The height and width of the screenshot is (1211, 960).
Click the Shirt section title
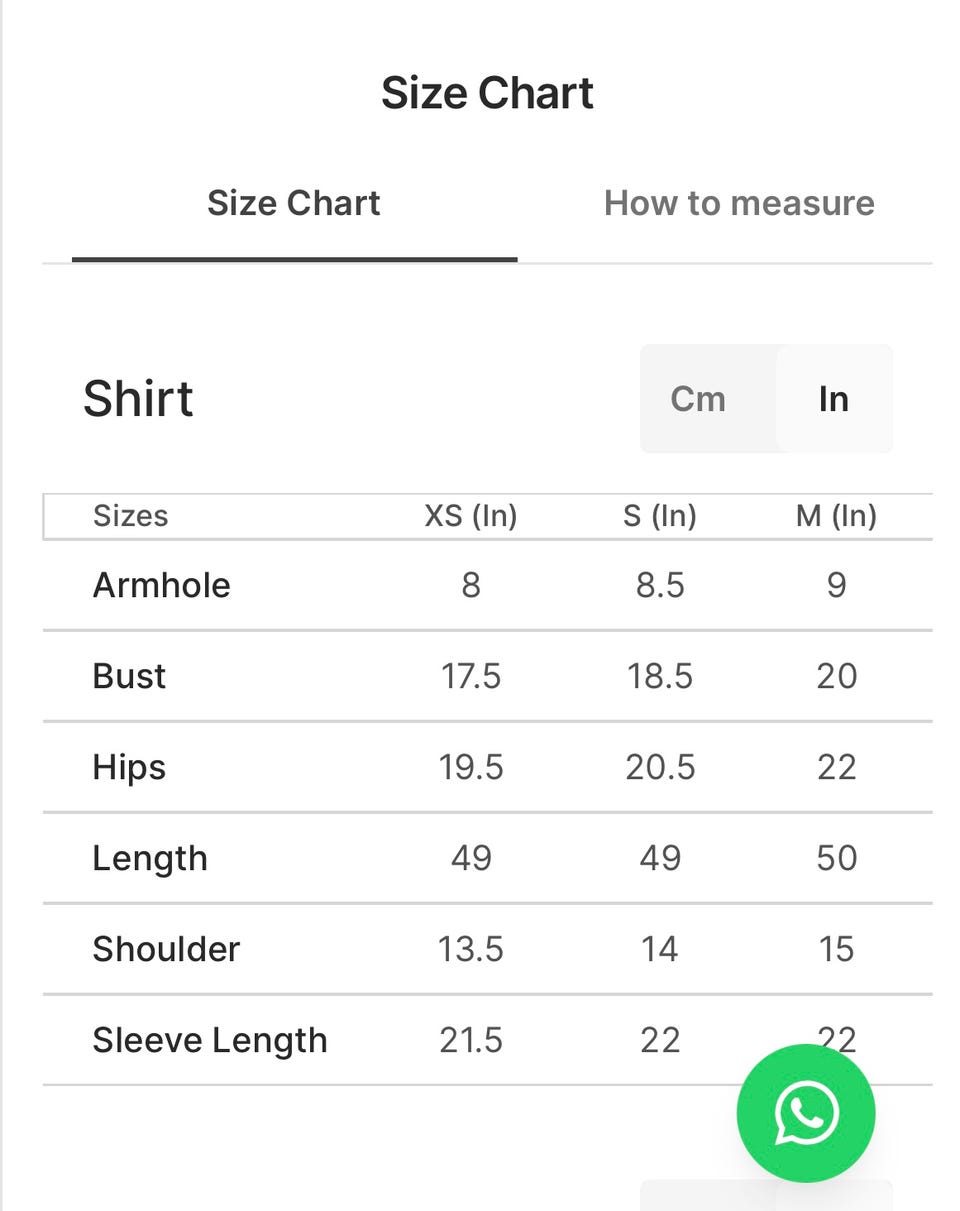138,399
